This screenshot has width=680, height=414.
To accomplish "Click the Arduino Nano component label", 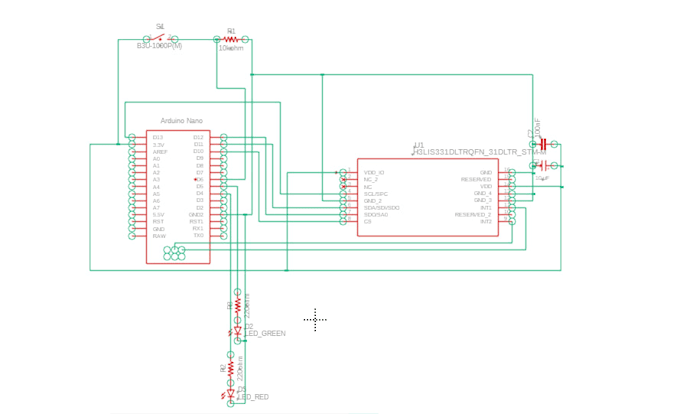I will point(181,121).
